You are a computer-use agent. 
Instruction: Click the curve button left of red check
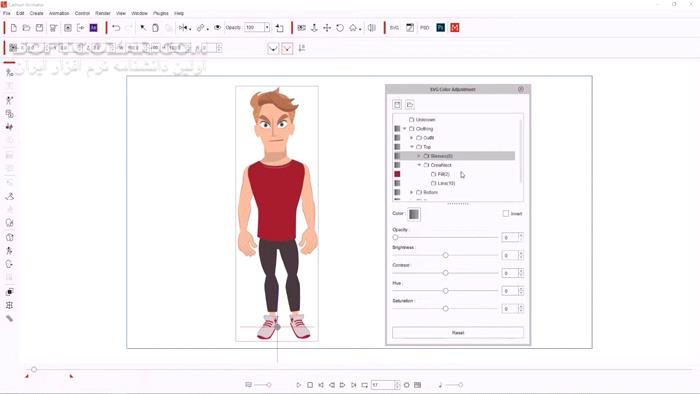[273, 48]
